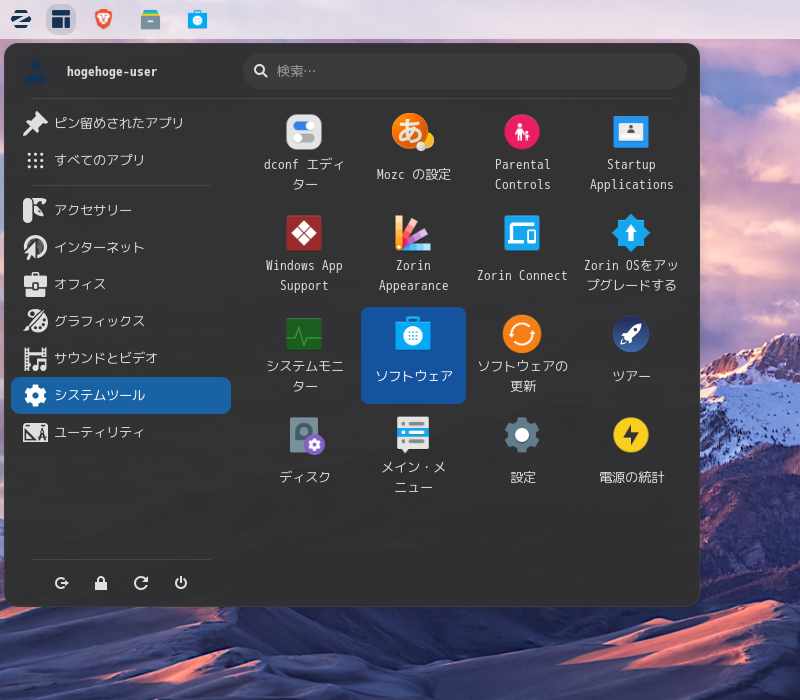Select システムツール category
Image resolution: width=800 pixels, height=700 pixels.
pos(121,395)
